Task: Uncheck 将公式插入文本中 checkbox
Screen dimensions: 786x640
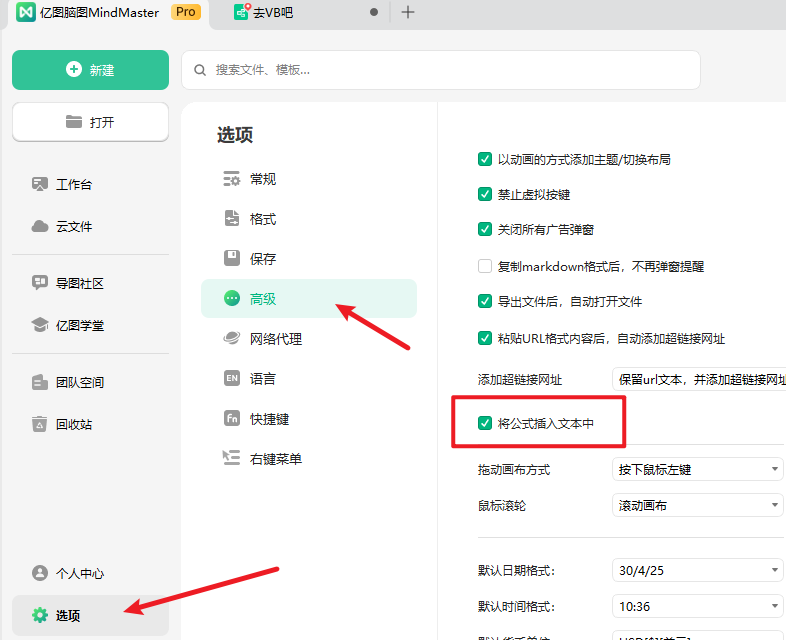Action: point(485,423)
